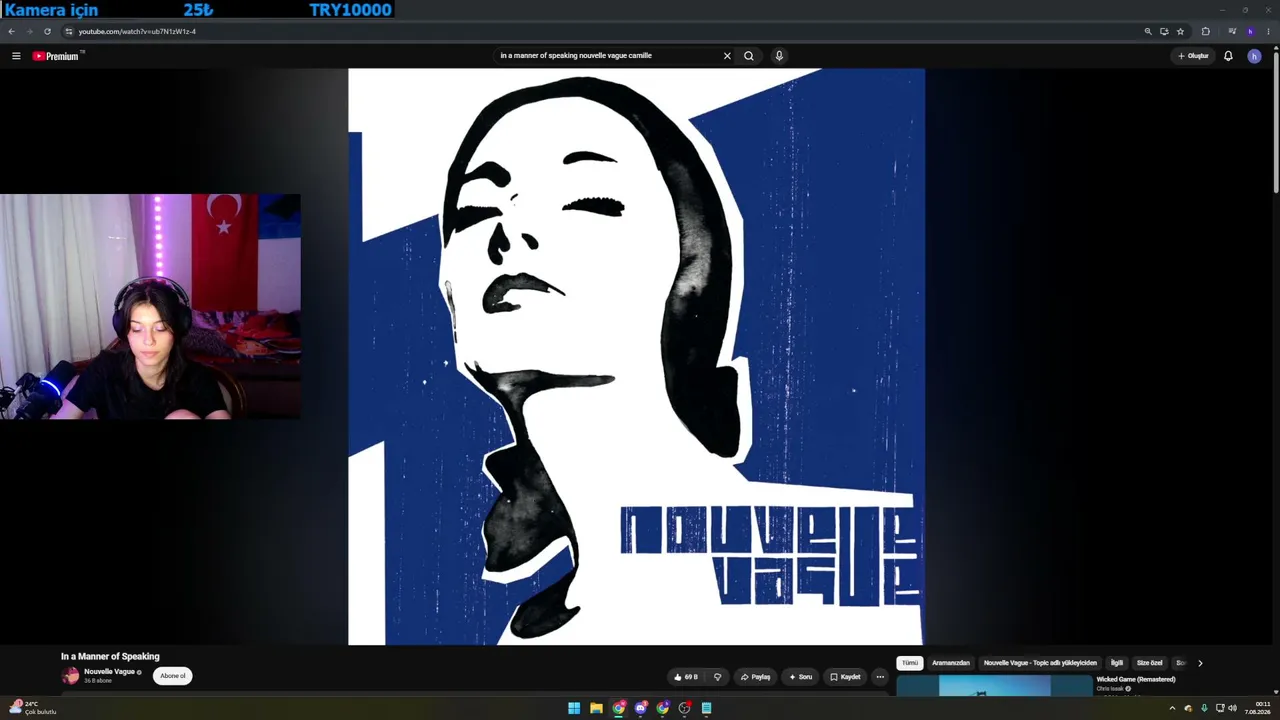Select the Aramanızdan filter chip
Image resolution: width=1280 pixels, height=720 pixels.
(x=951, y=663)
